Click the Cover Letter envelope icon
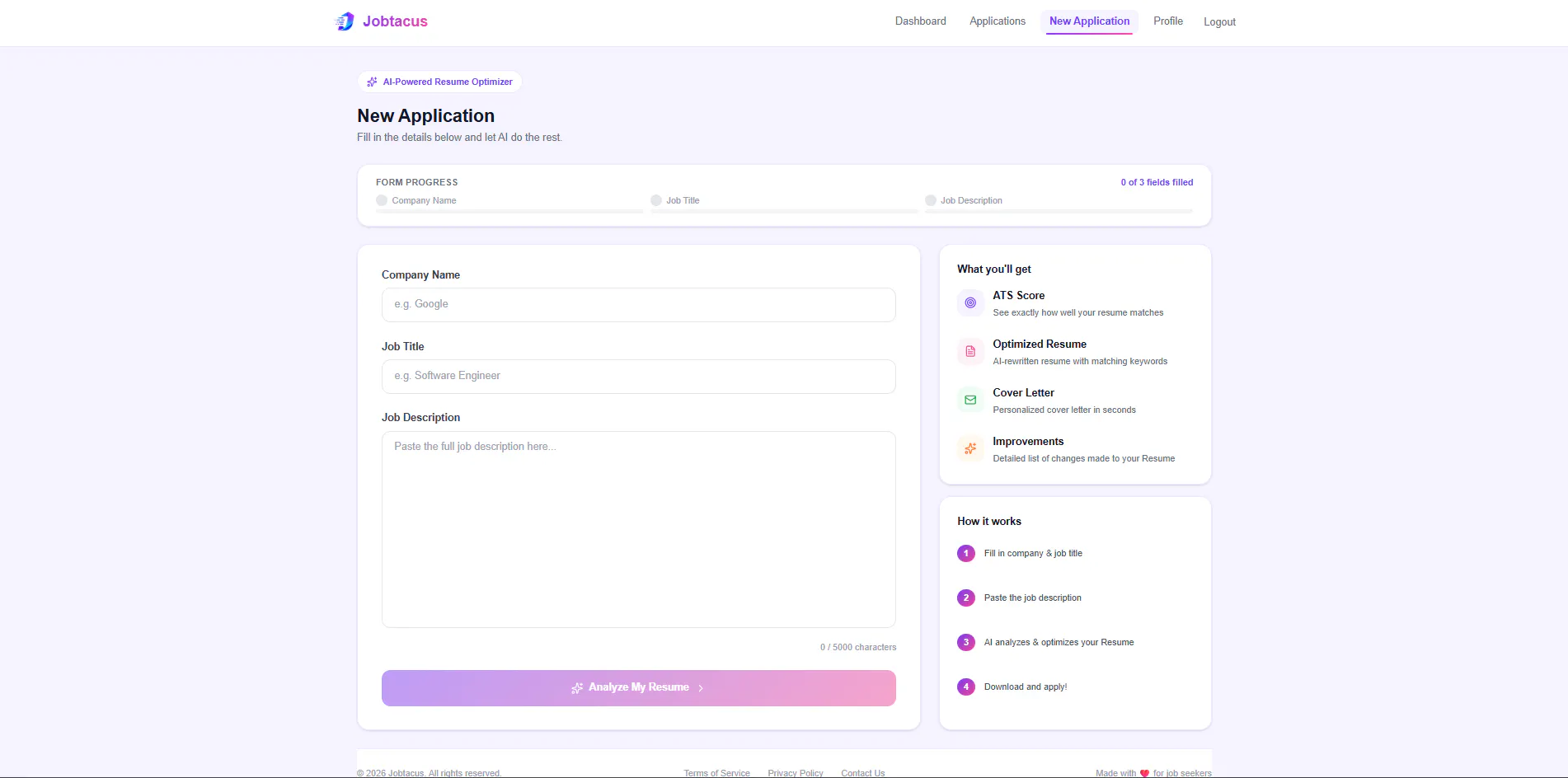The width and height of the screenshot is (1568, 778). click(x=970, y=400)
